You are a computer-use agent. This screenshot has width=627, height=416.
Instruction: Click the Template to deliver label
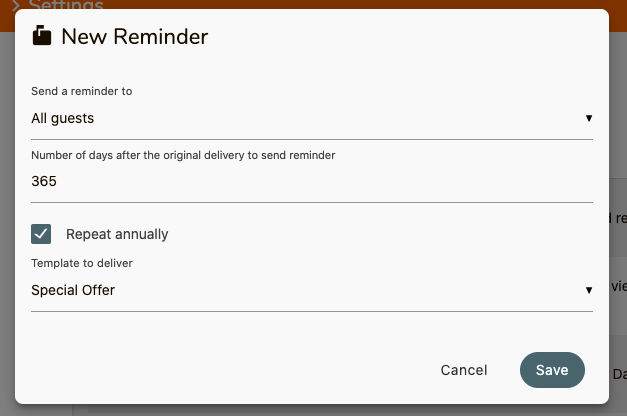coord(82,263)
